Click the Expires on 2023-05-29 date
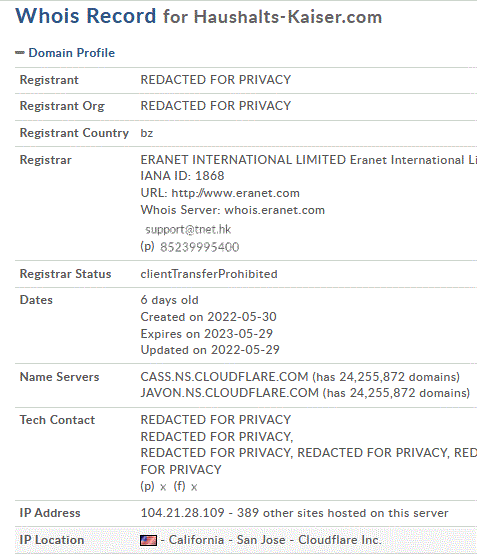The width and height of the screenshot is (477, 555). point(207,333)
